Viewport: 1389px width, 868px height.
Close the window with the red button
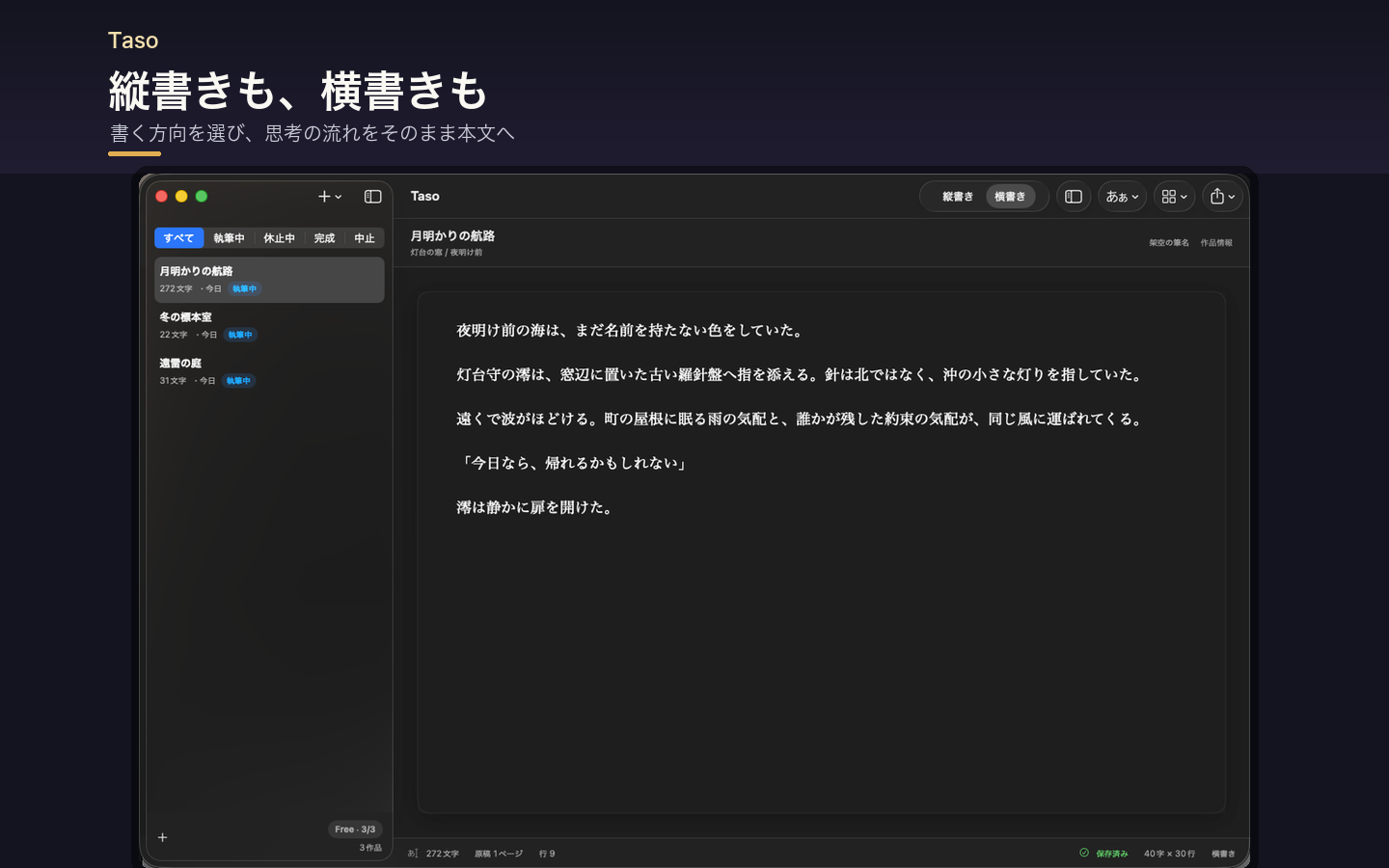pyautogui.click(x=161, y=196)
